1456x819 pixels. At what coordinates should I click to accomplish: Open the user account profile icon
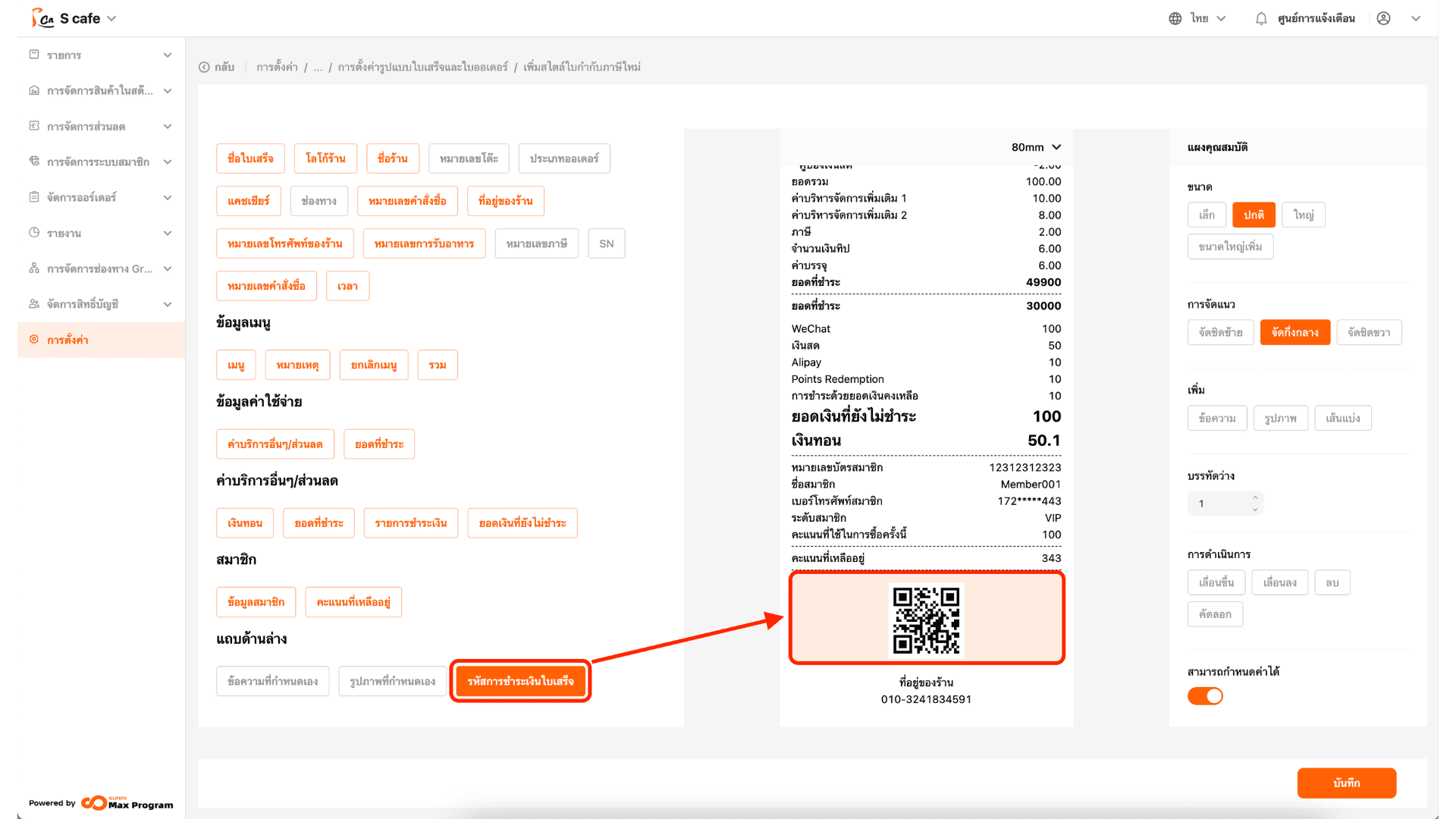(1383, 19)
